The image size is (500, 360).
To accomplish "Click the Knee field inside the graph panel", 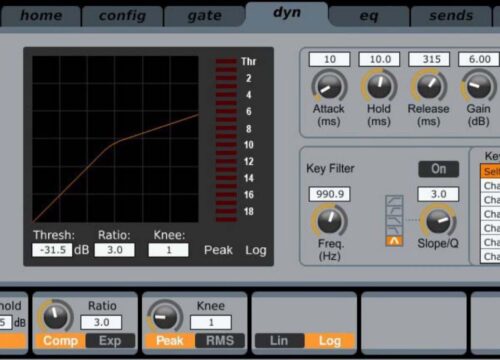I will coord(168,250).
